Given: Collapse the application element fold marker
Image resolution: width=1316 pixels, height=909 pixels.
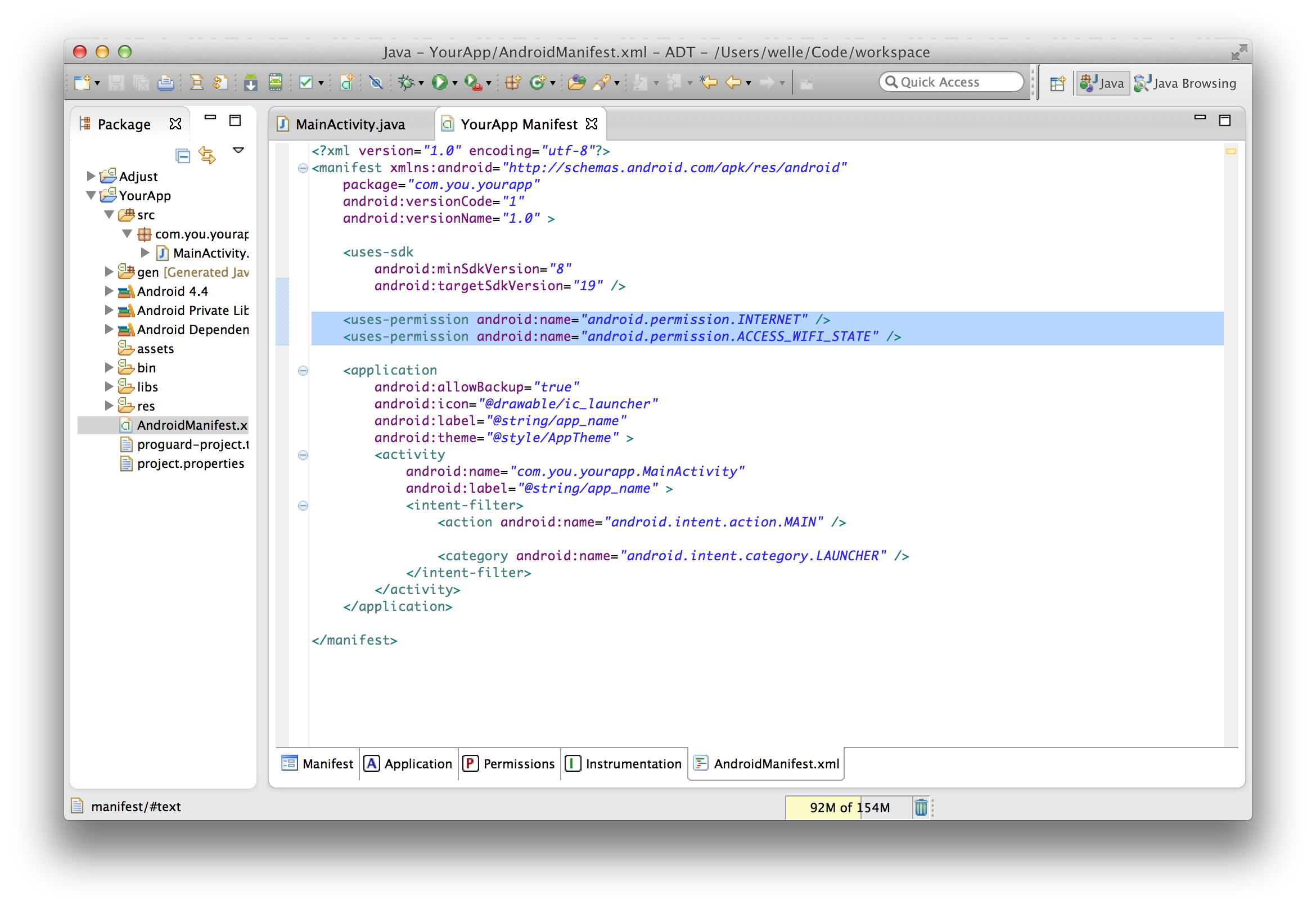Looking at the screenshot, I should pyautogui.click(x=303, y=371).
